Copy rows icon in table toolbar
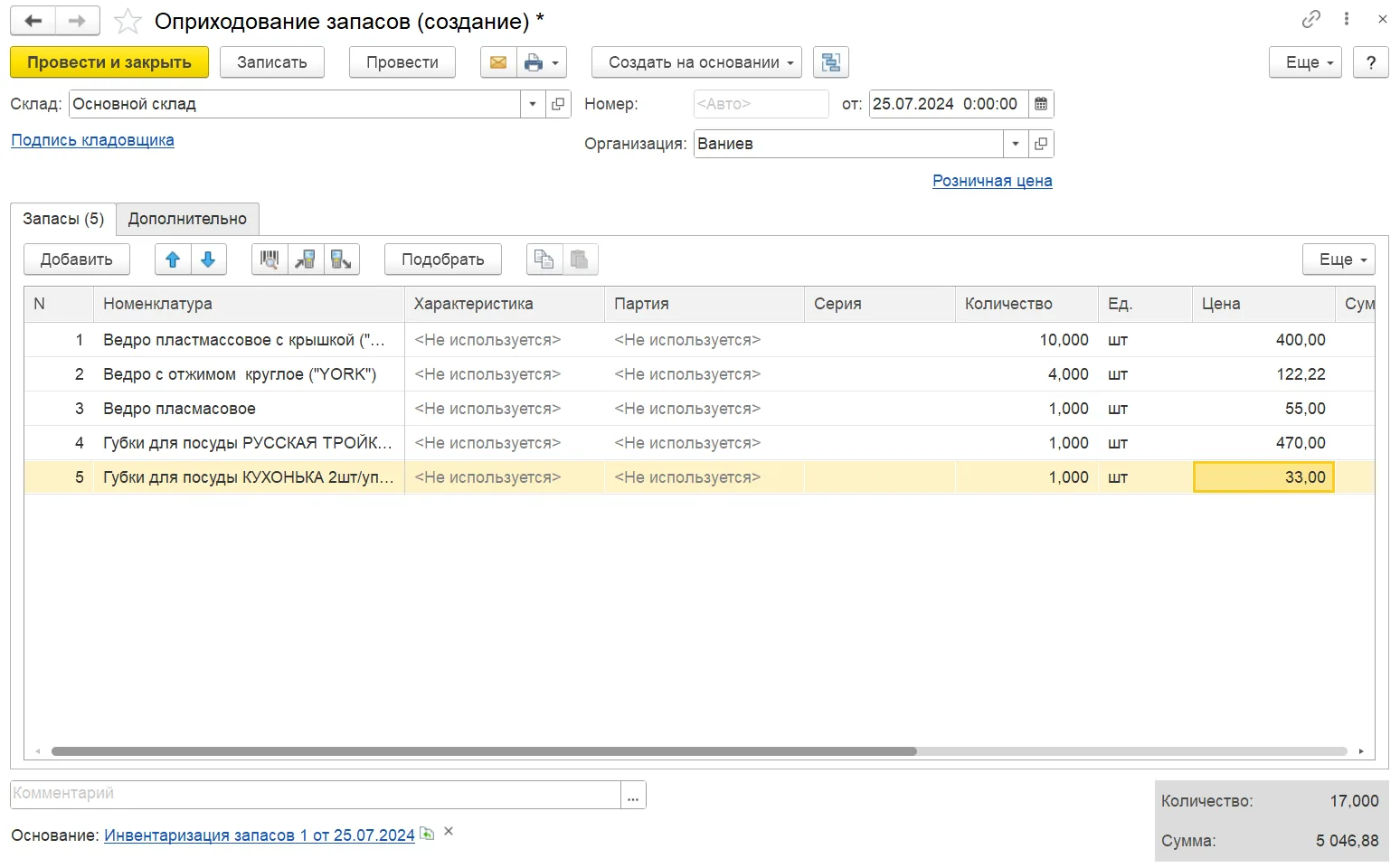 (x=544, y=259)
